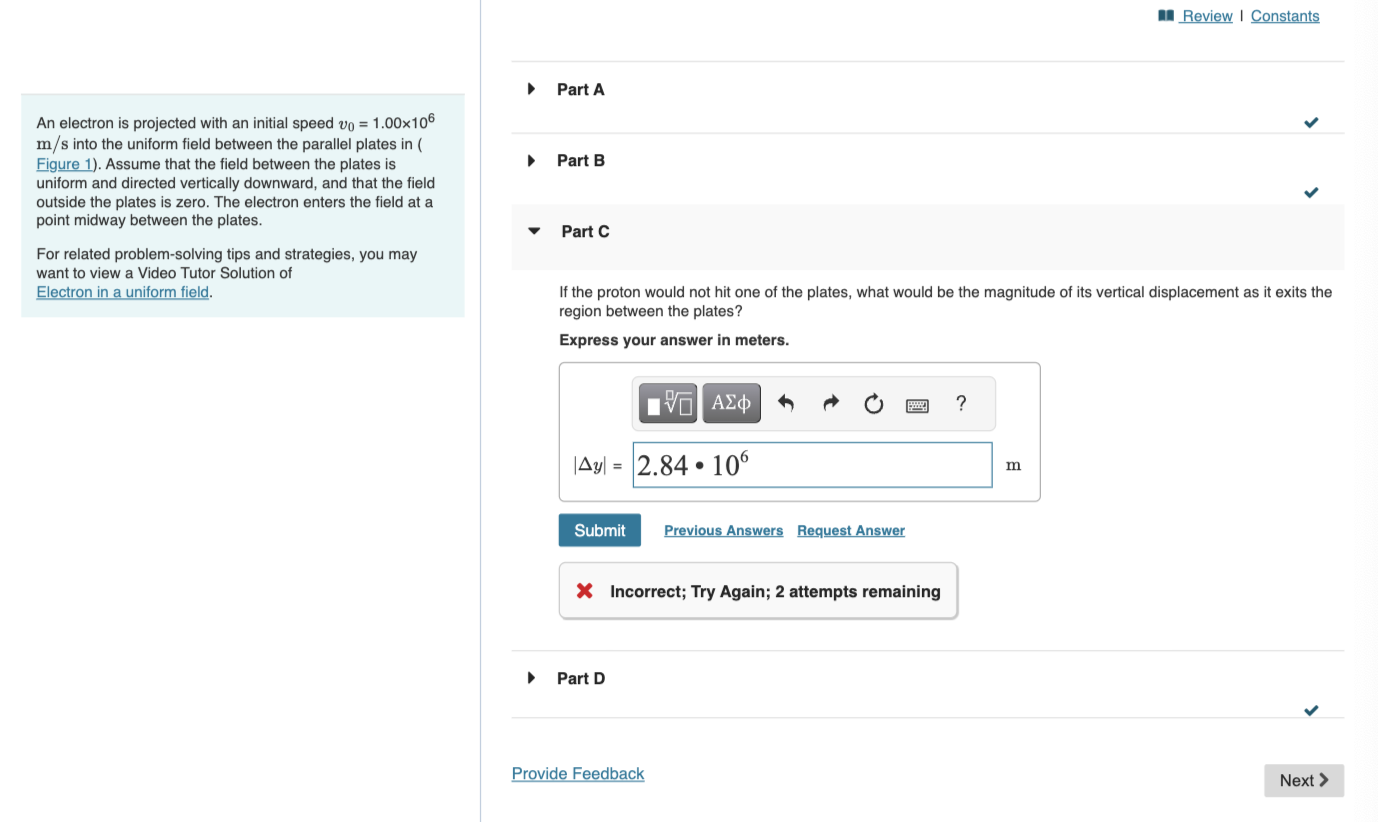Click the green checkmark on Part B

point(1310,192)
